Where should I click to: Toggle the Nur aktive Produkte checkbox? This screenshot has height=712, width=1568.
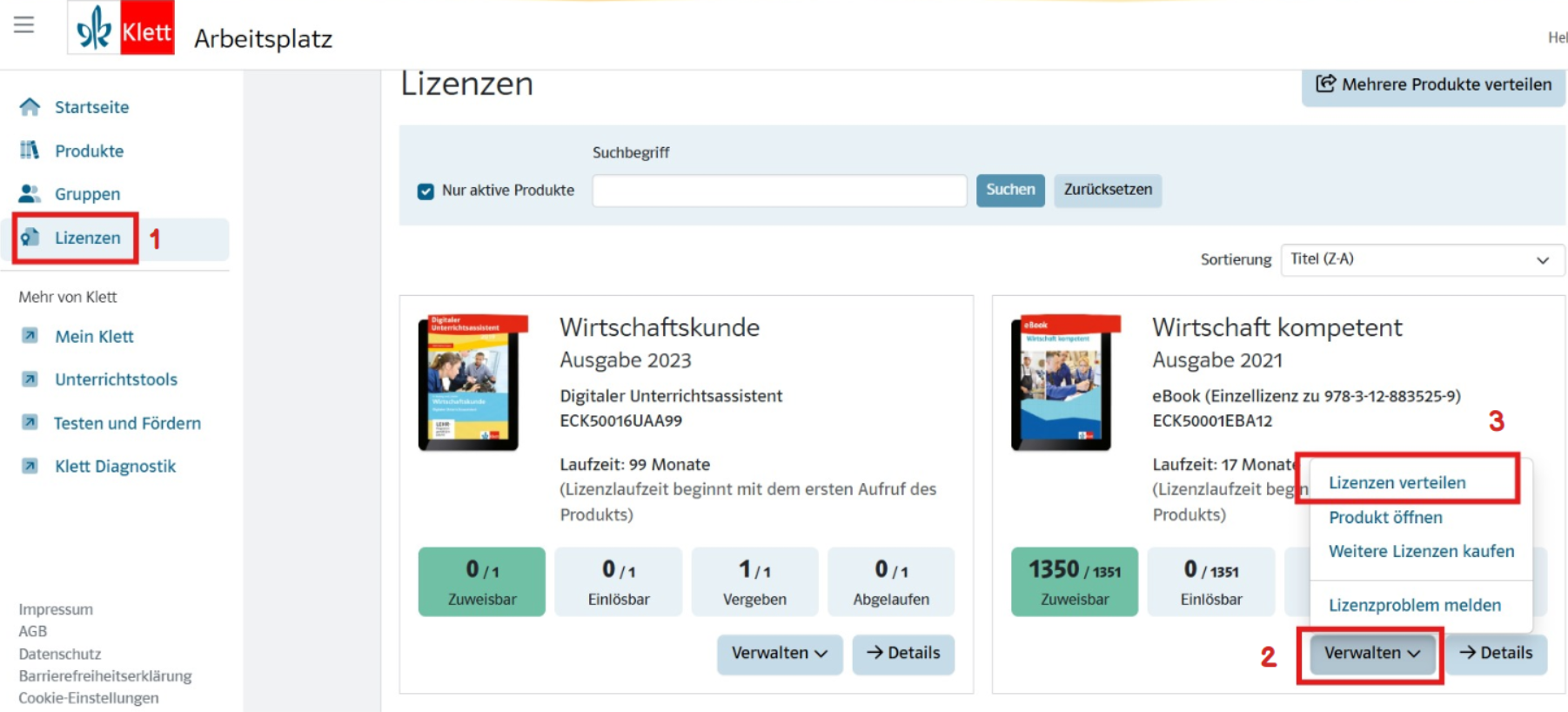pos(426,191)
